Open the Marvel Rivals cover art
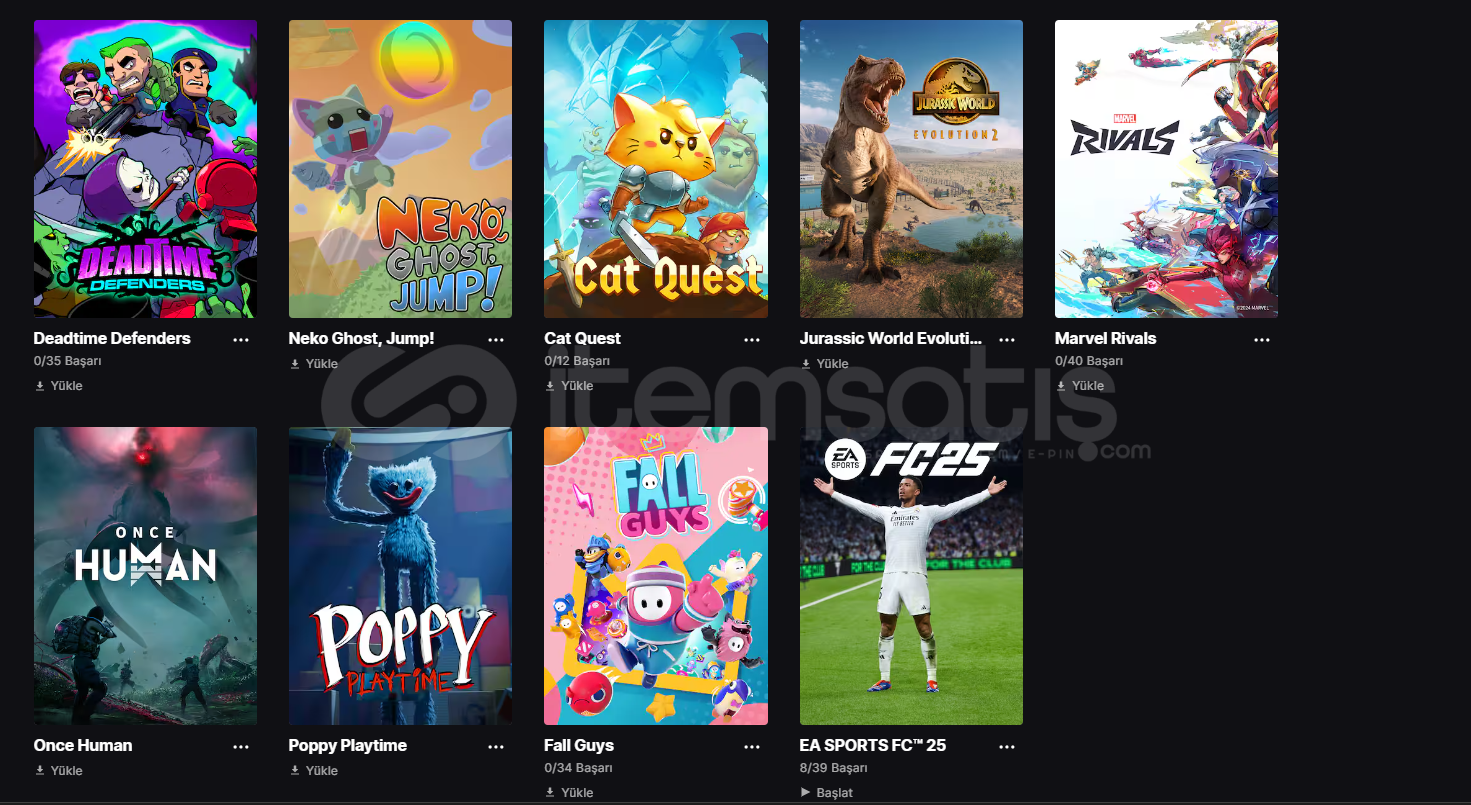 point(1166,169)
